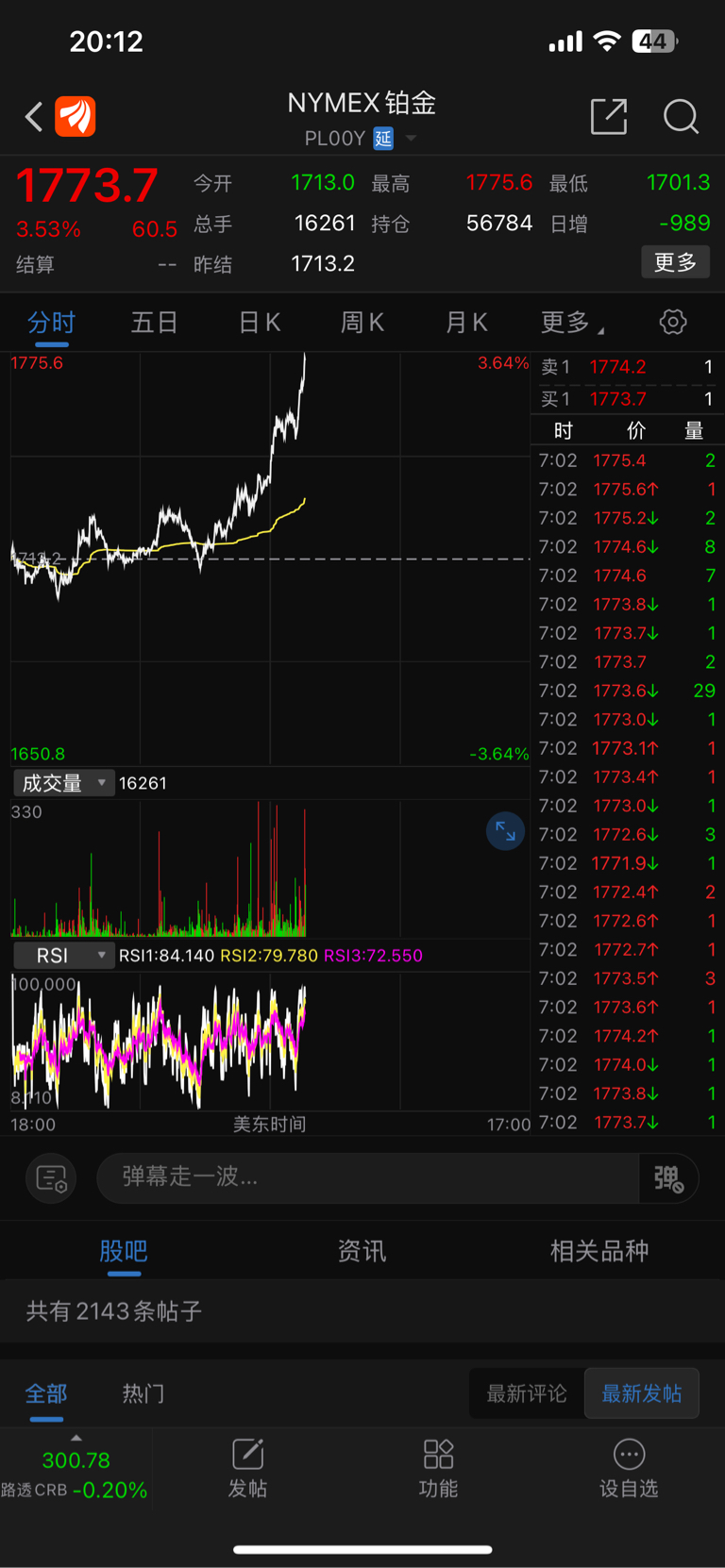Select the 全部 posts filter
725x1568 pixels.
point(46,1393)
